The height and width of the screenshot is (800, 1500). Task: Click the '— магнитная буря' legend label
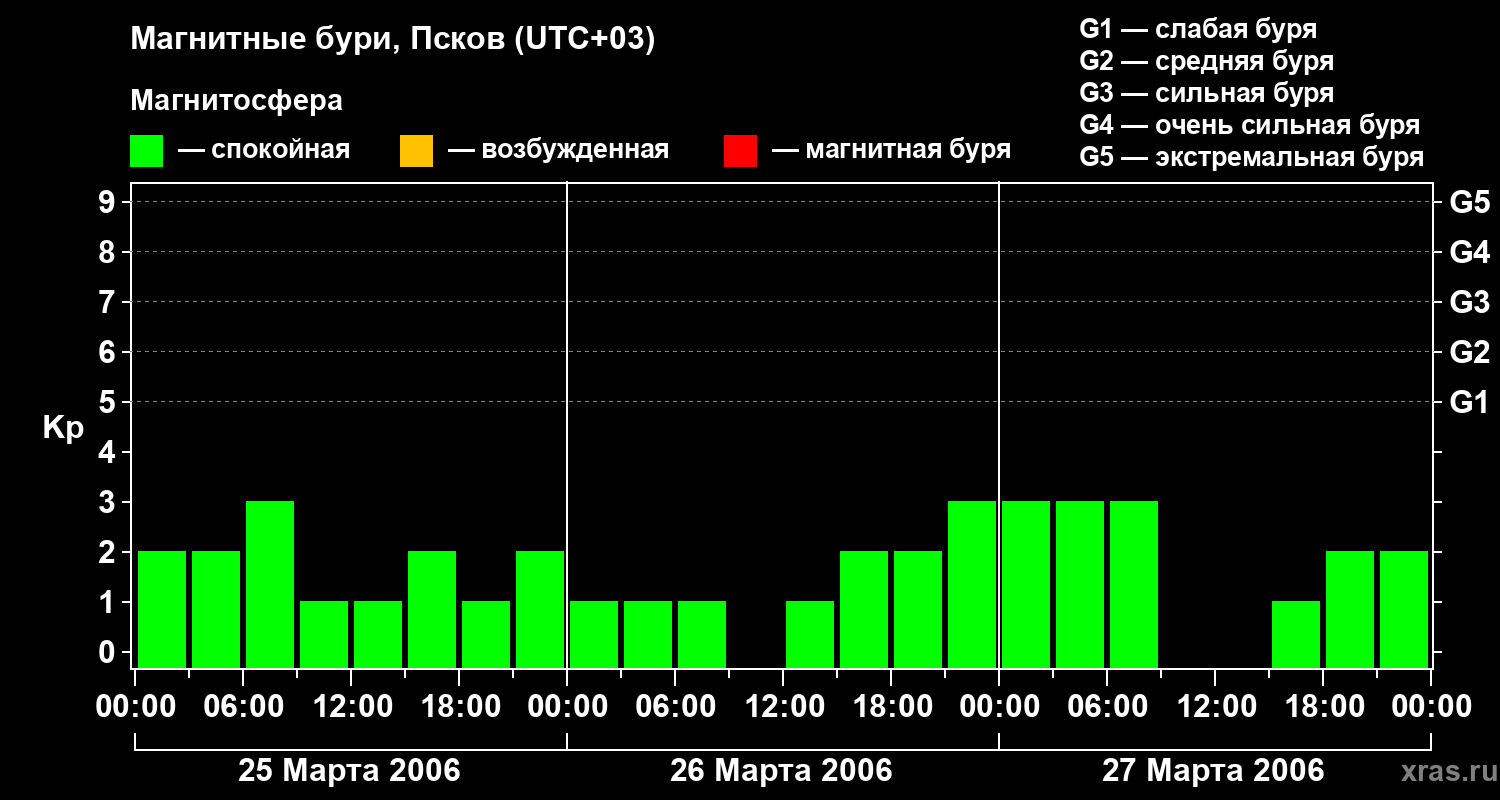coord(891,151)
